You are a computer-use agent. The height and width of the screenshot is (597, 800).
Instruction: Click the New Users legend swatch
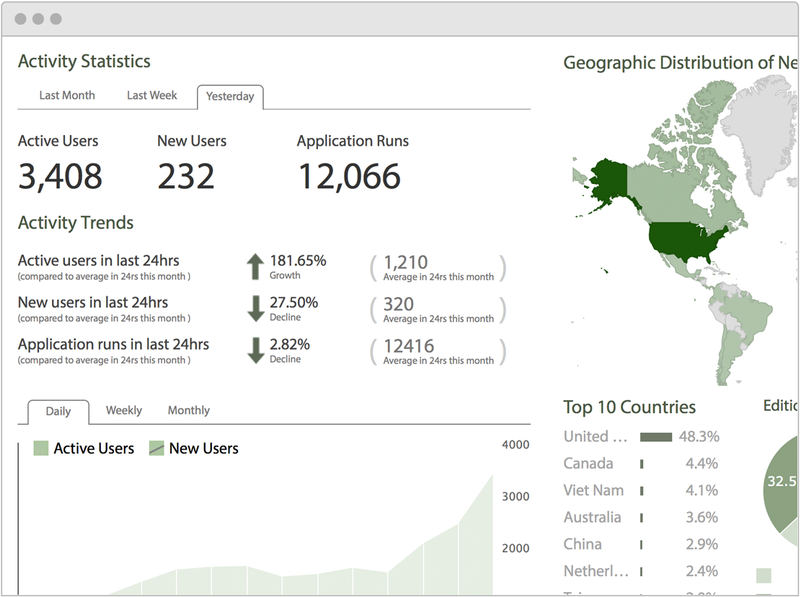pos(156,449)
